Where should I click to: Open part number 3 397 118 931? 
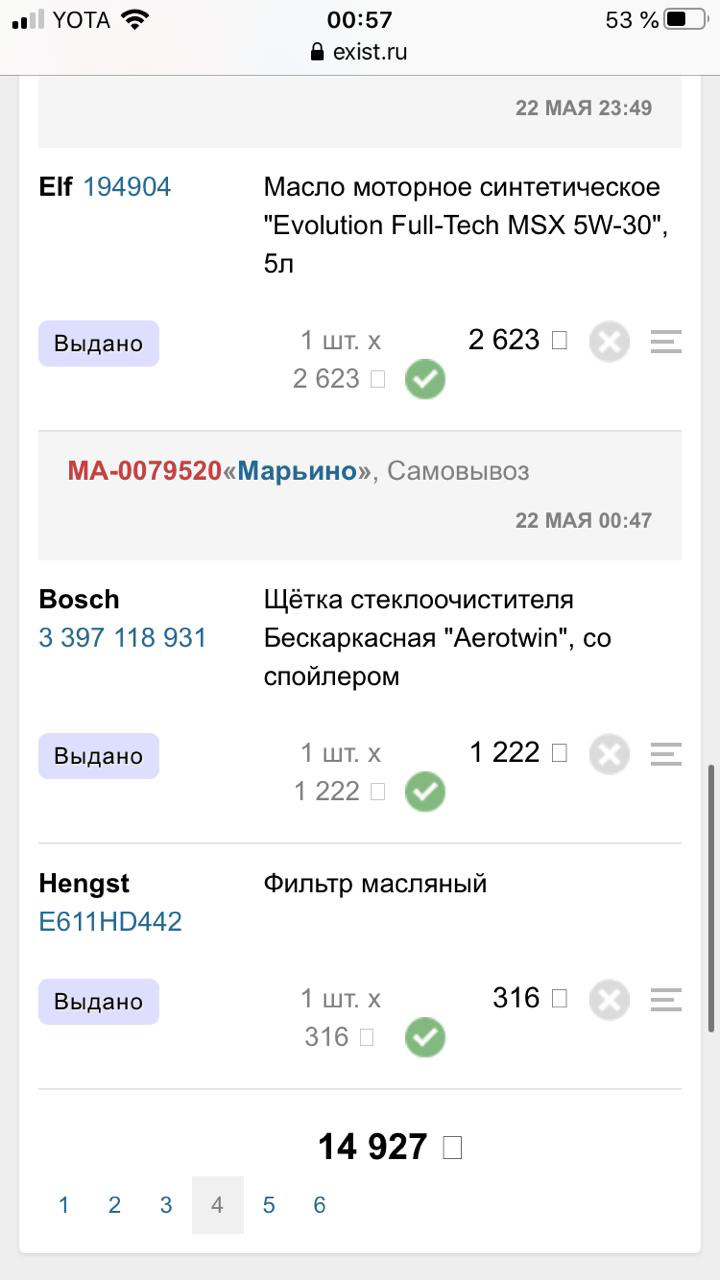point(123,638)
